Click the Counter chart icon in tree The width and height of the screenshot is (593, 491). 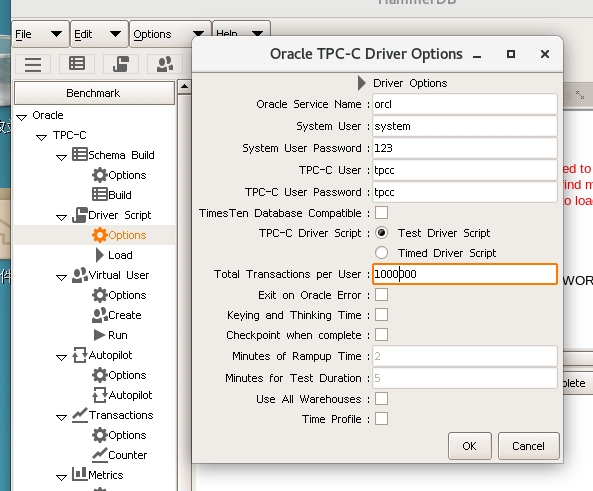(100, 455)
